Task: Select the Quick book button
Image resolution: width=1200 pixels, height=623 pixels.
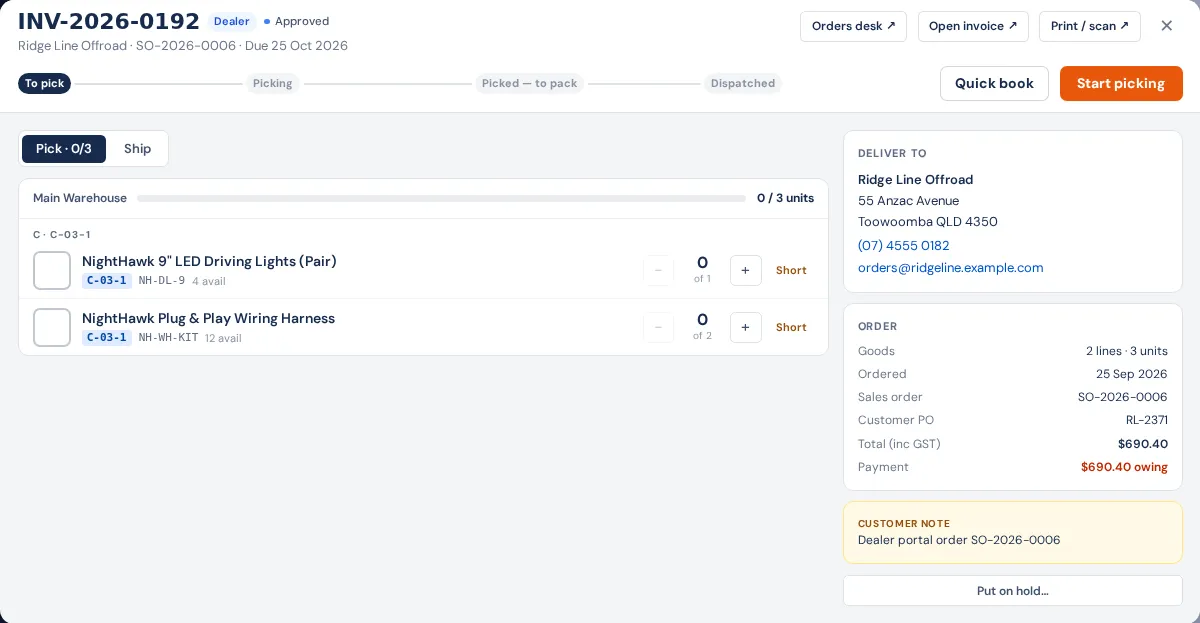Action: point(994,83)
